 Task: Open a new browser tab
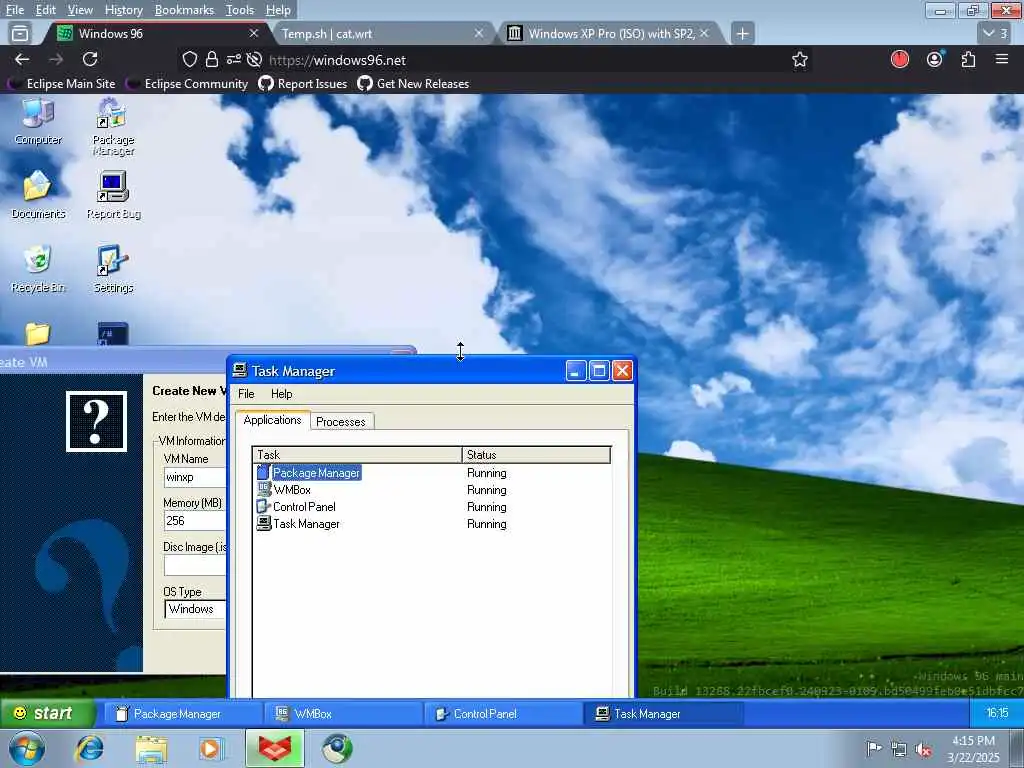point(743,33)
